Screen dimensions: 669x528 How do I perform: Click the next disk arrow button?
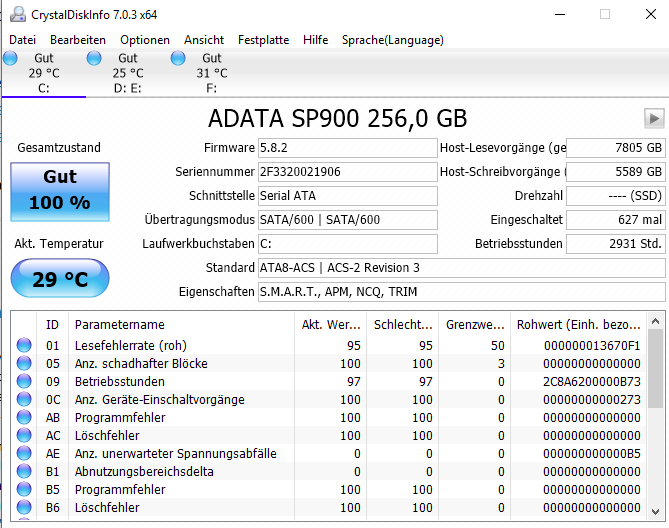[x=654, y=118]
